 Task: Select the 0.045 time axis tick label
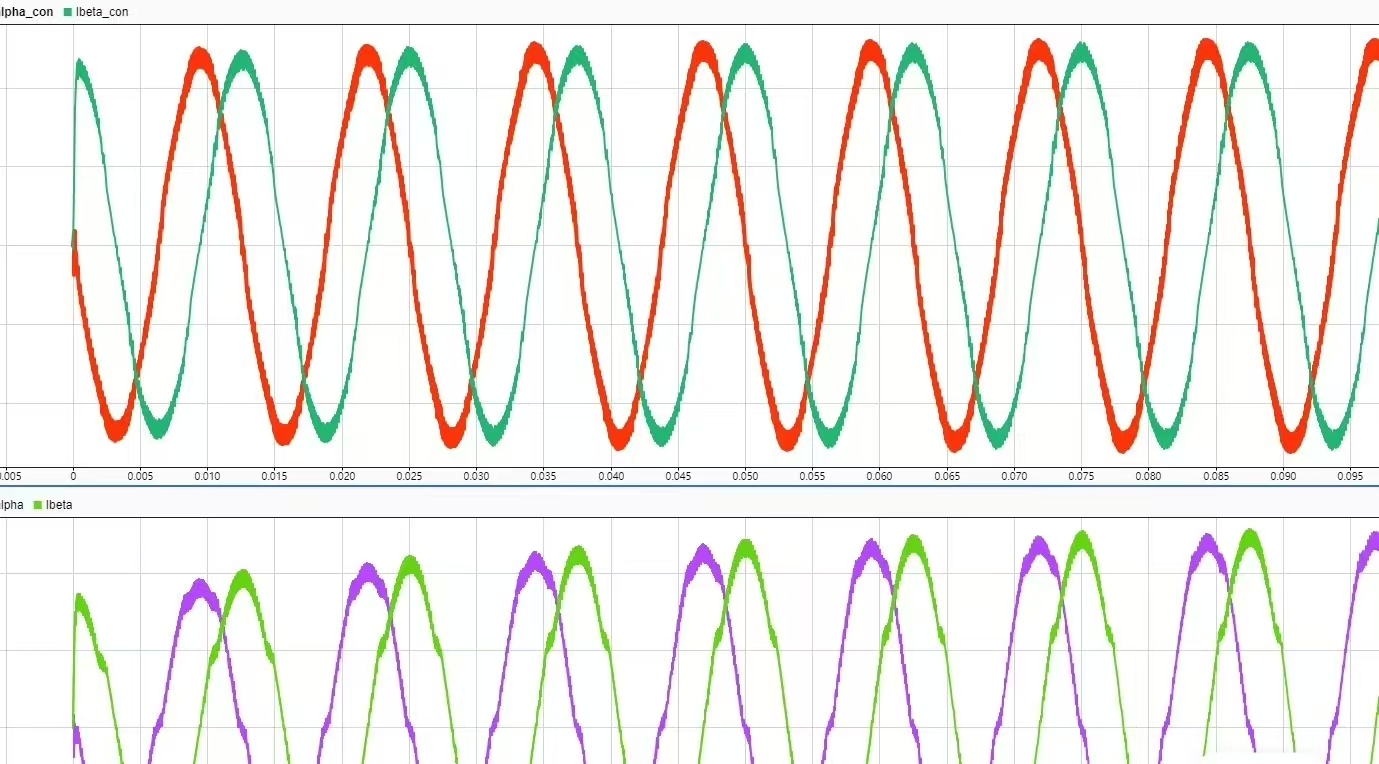tap(677, 476)
